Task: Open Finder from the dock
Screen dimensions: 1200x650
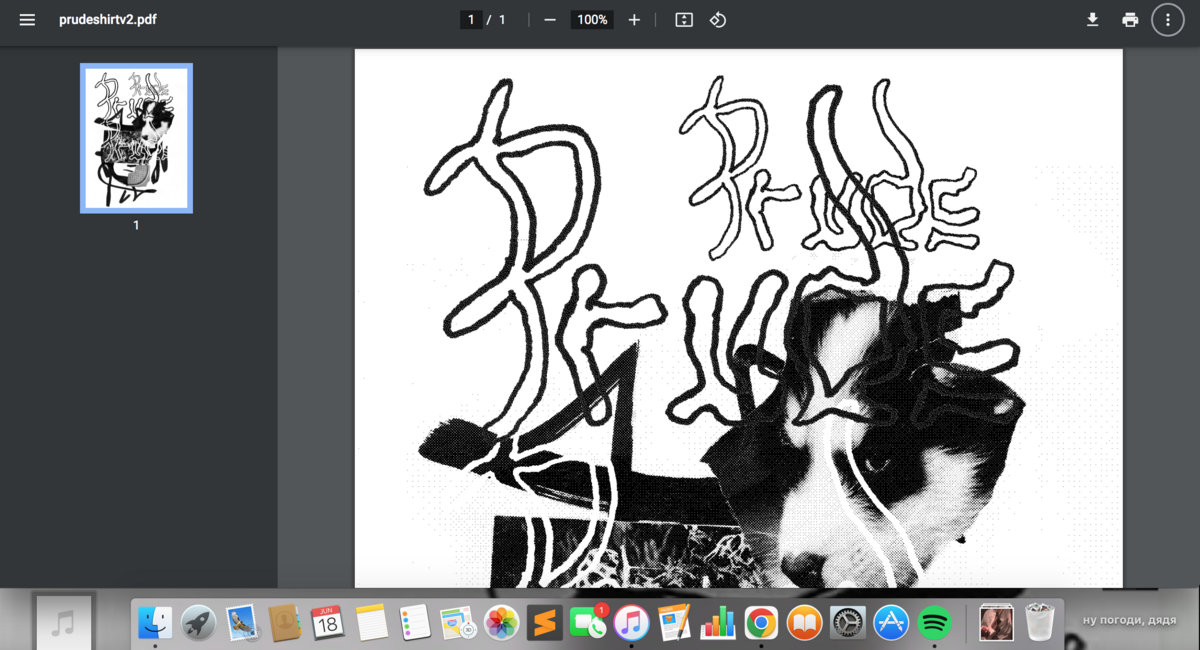Action: click(x=155, y=623)
